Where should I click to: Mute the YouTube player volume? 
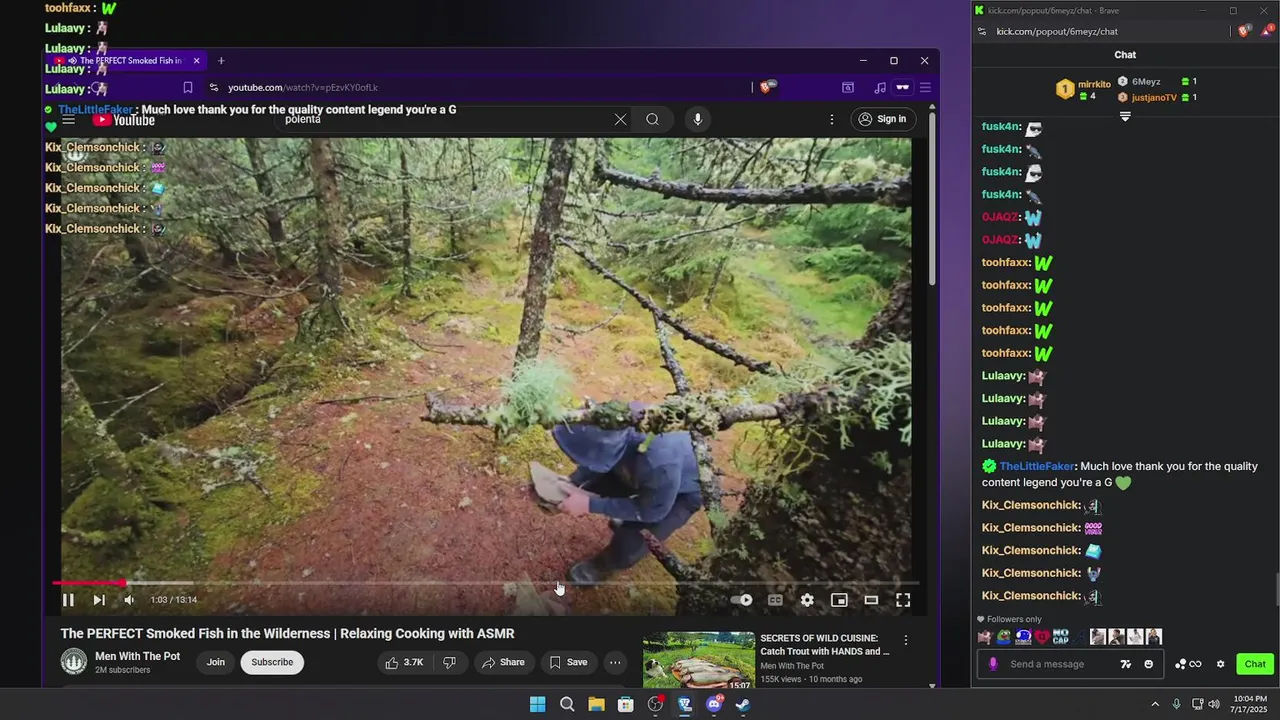pos(129,600)
